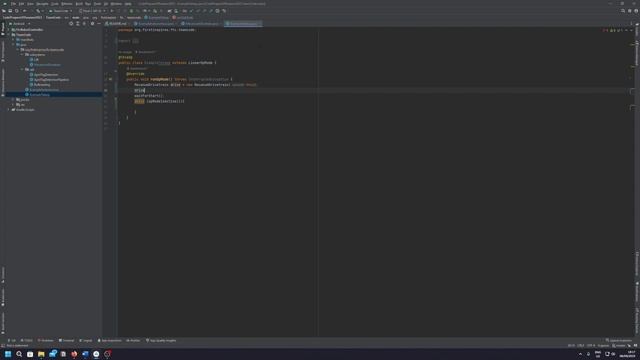Select MecanumDrivetrain in project tree

(45, 64)
